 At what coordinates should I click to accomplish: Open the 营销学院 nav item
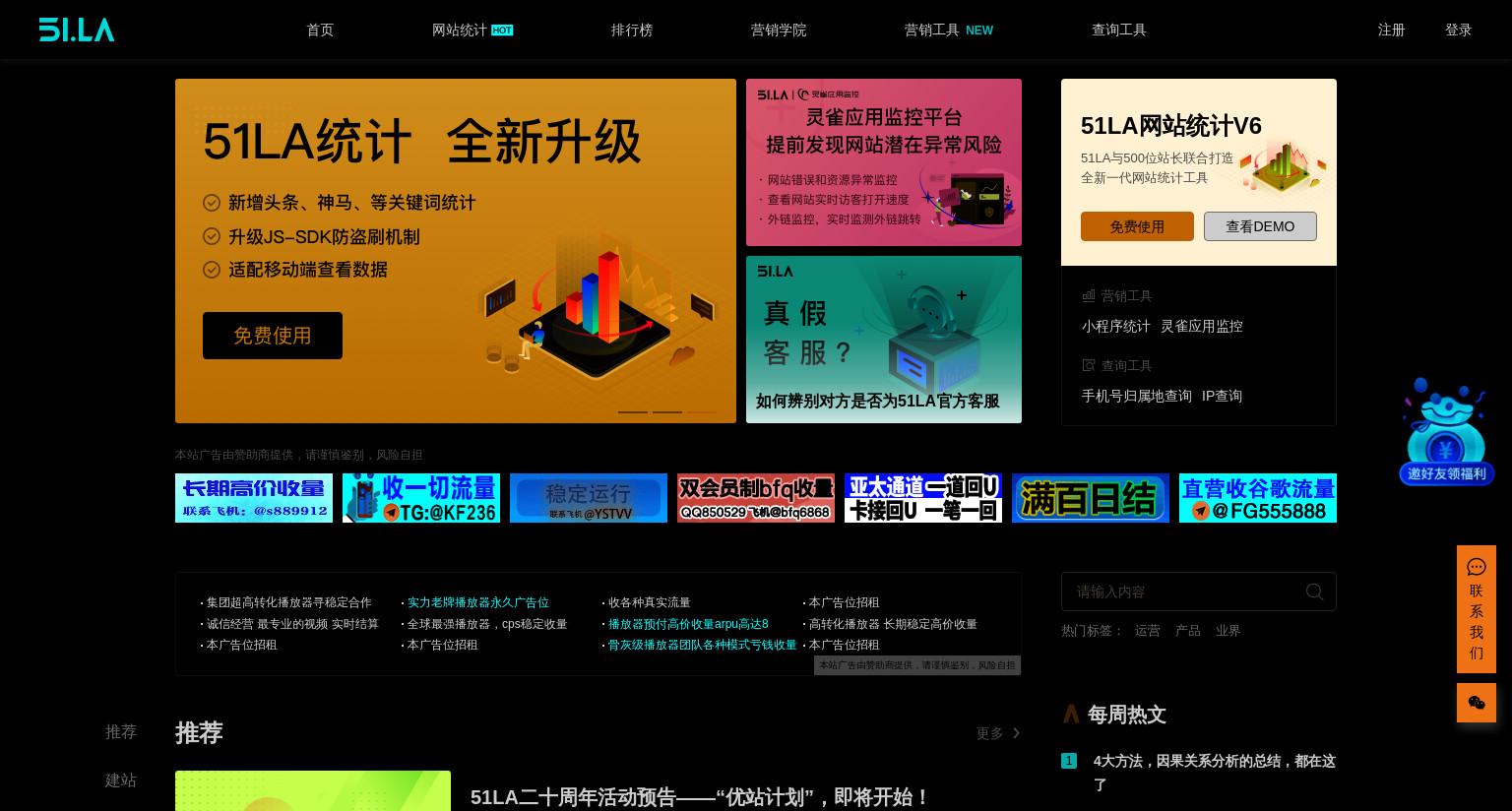coord(779,30)
